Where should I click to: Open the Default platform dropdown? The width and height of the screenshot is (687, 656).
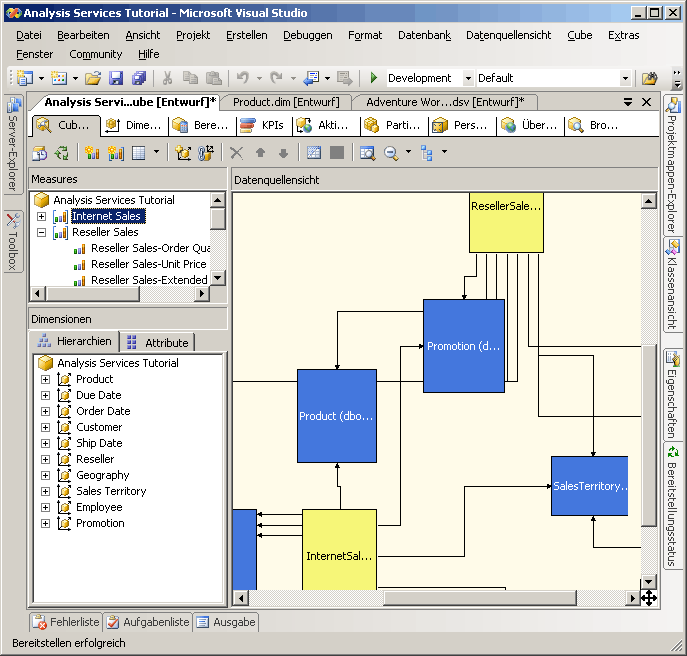pyautogui.click(x=625, y=78)
